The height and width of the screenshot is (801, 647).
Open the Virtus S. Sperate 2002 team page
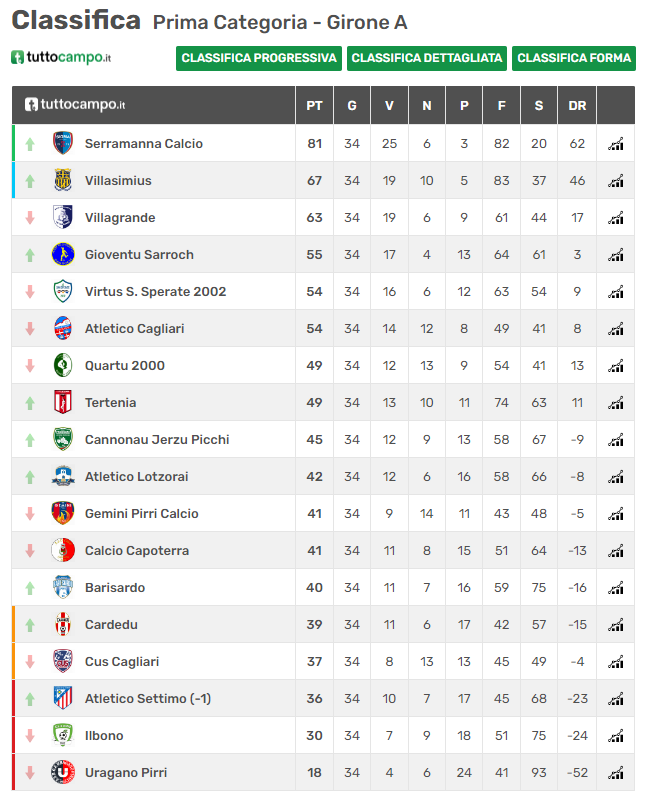pos(155,292)
